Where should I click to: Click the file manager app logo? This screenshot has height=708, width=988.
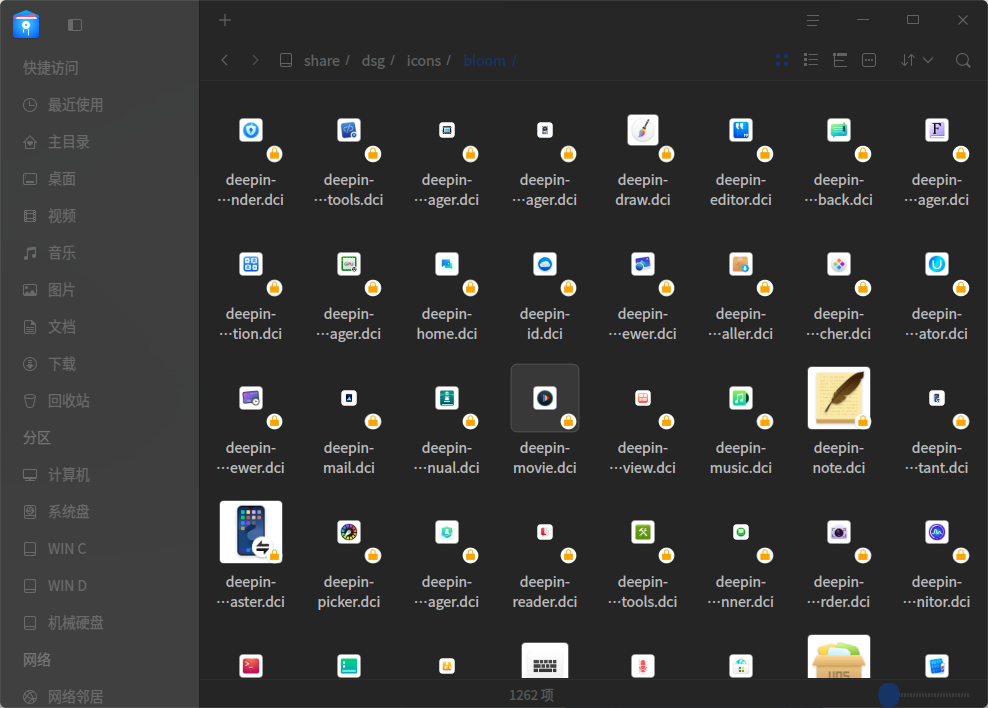coord(26,25)
